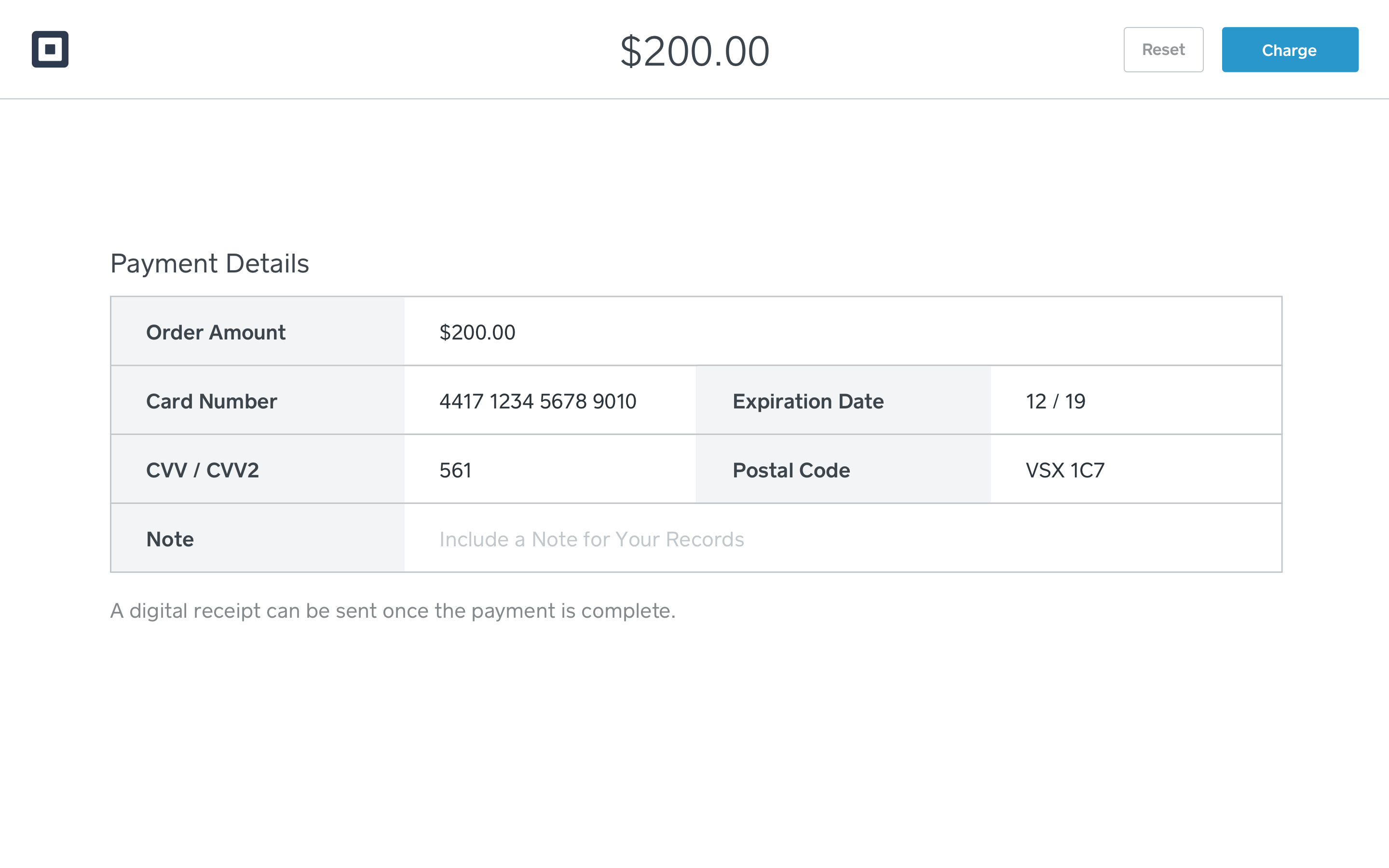Click the Expiration Date label
The image size is (1389, 868).
(807, 401)
